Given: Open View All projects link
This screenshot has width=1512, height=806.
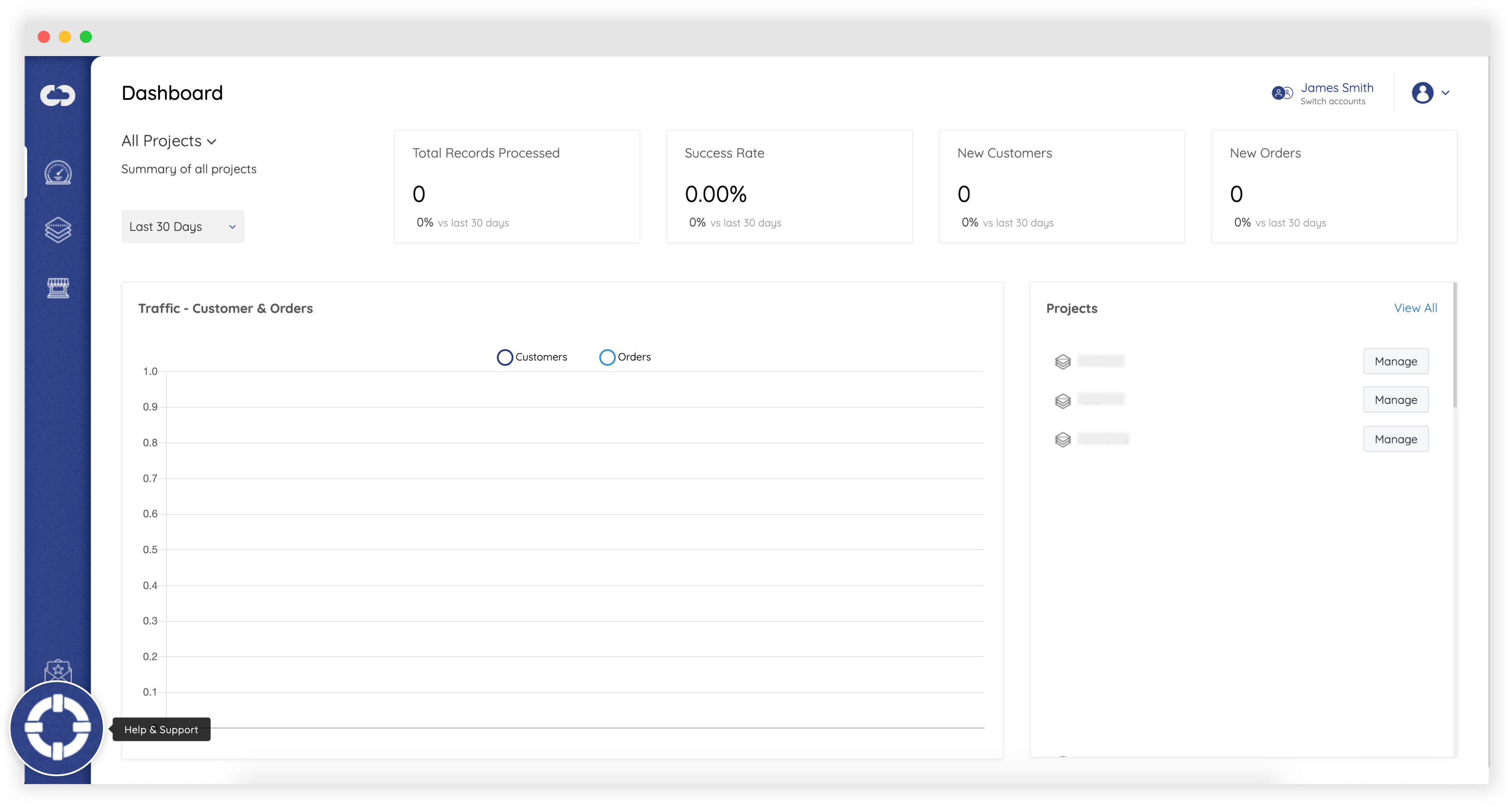Looking at the screenshot, I should point(1415,308).
